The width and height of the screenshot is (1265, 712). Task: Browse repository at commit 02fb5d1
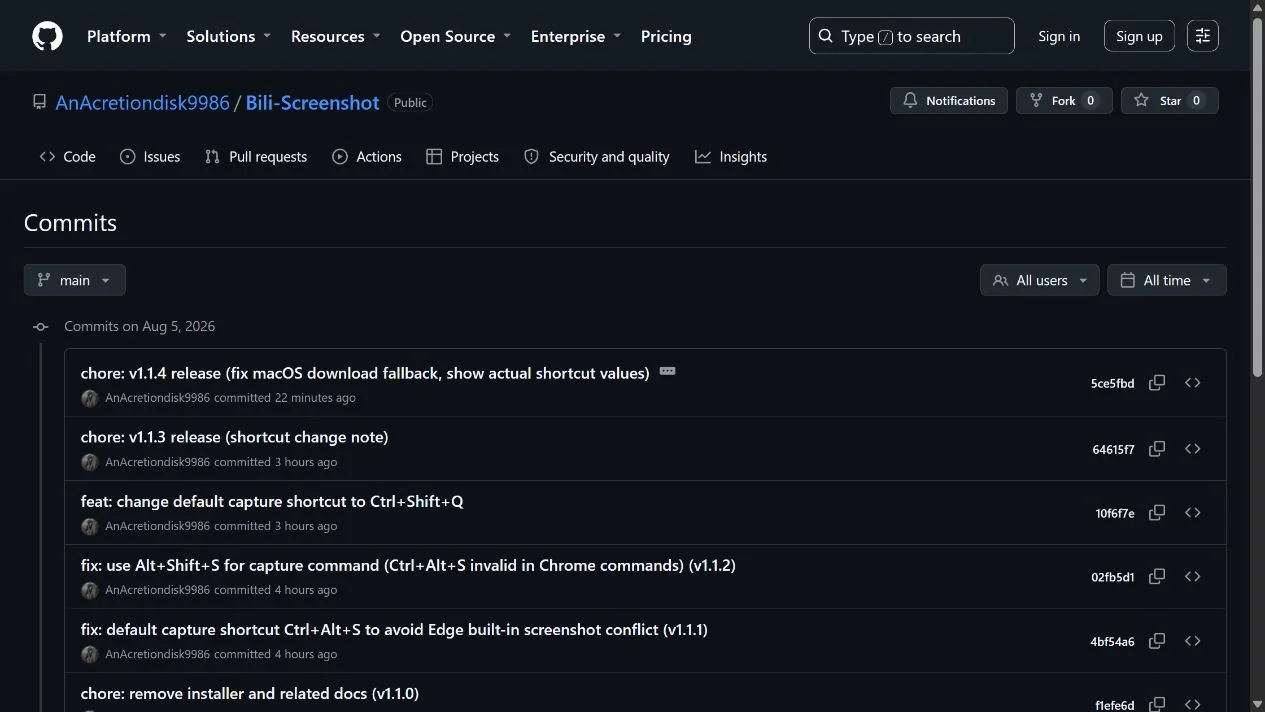point(1192,577)
